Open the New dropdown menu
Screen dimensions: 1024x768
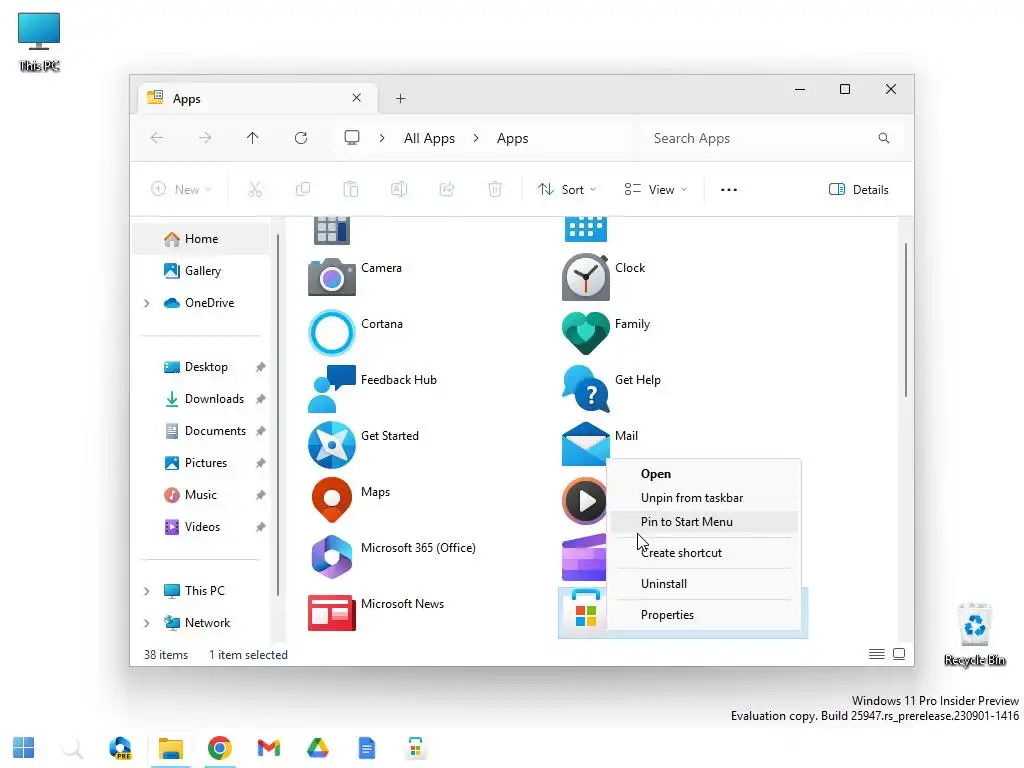[x=181, y=189]
